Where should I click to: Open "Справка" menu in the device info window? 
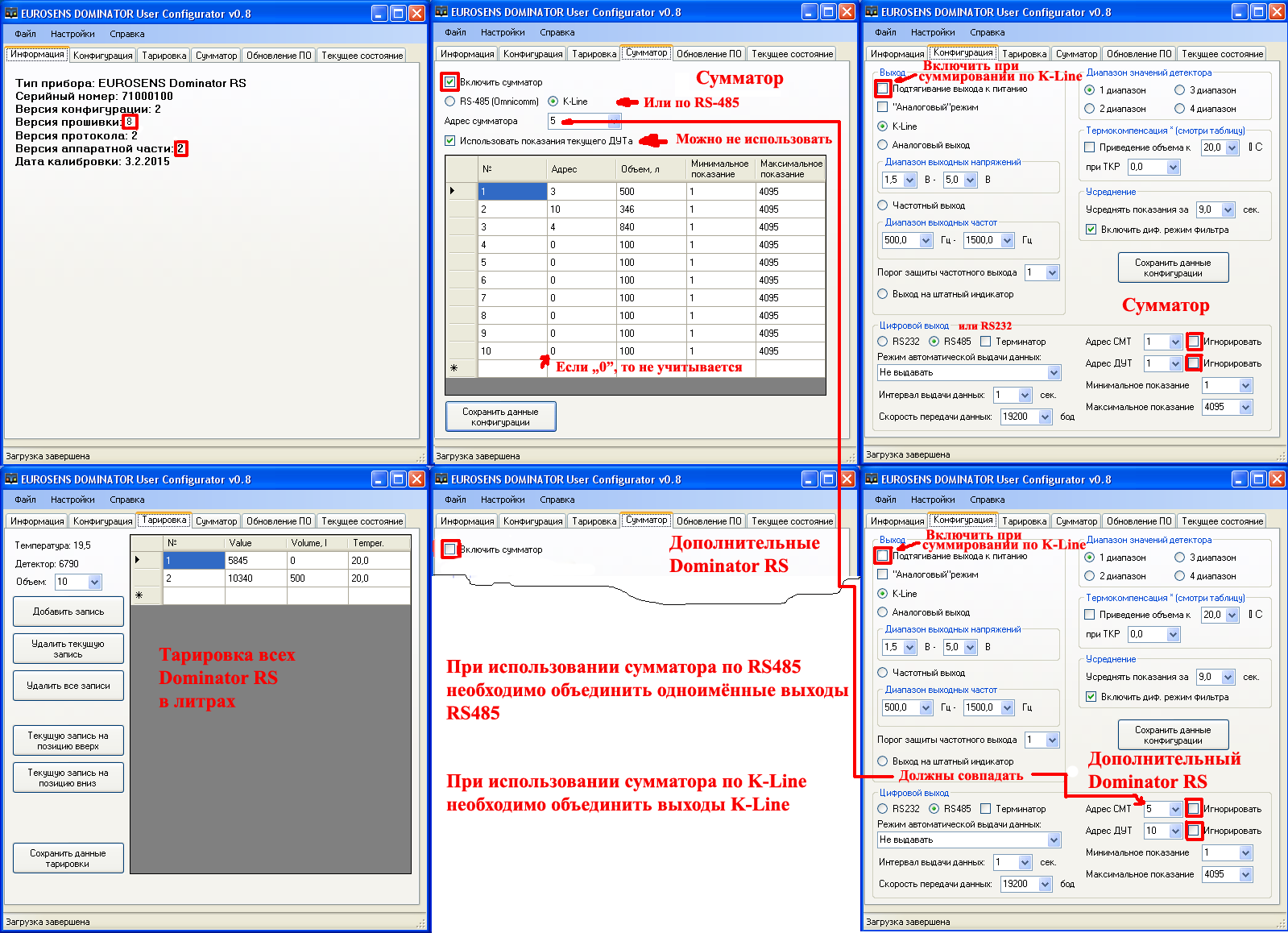point(127,34)
